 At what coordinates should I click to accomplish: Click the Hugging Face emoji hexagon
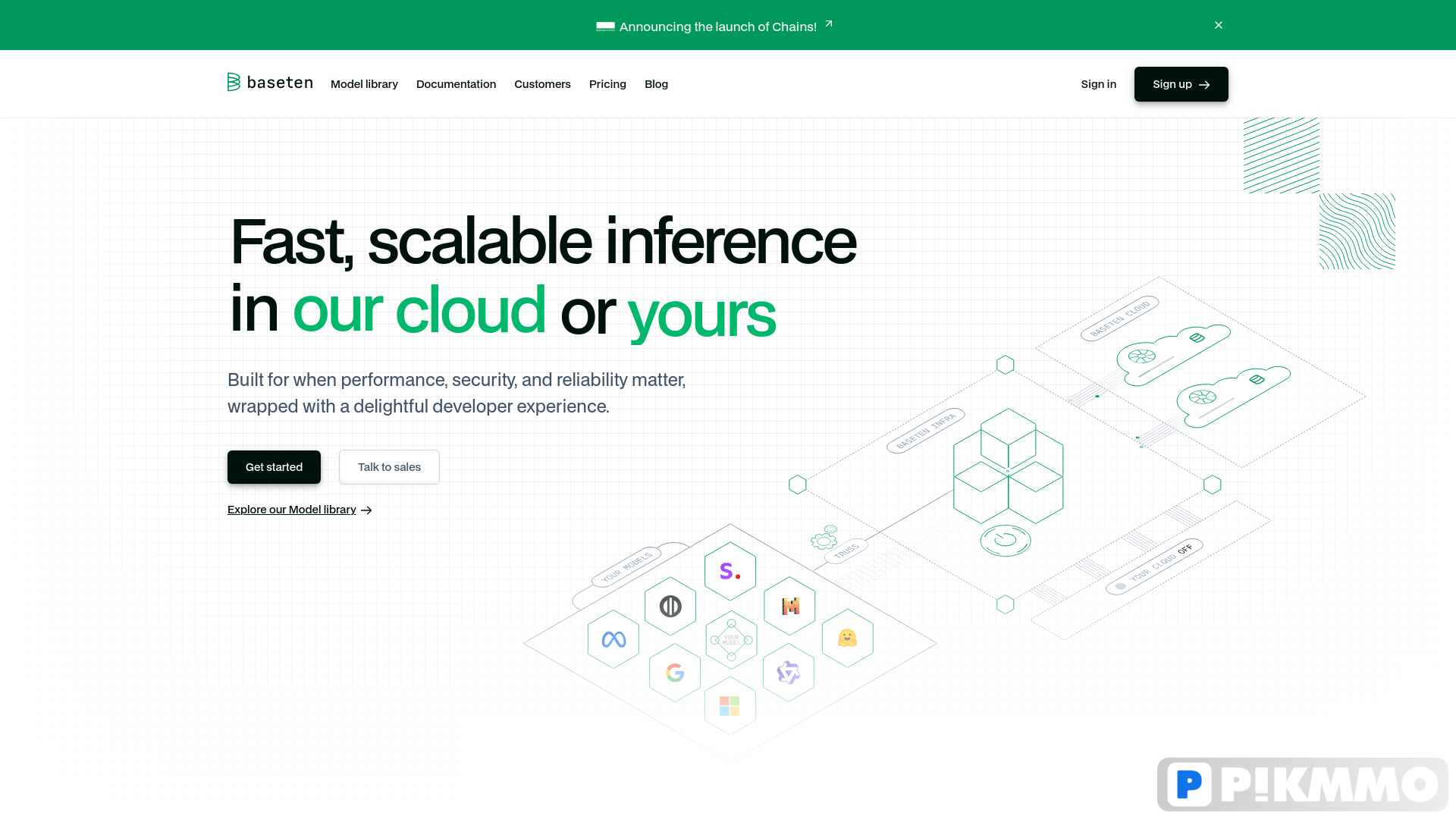point(847,638)
